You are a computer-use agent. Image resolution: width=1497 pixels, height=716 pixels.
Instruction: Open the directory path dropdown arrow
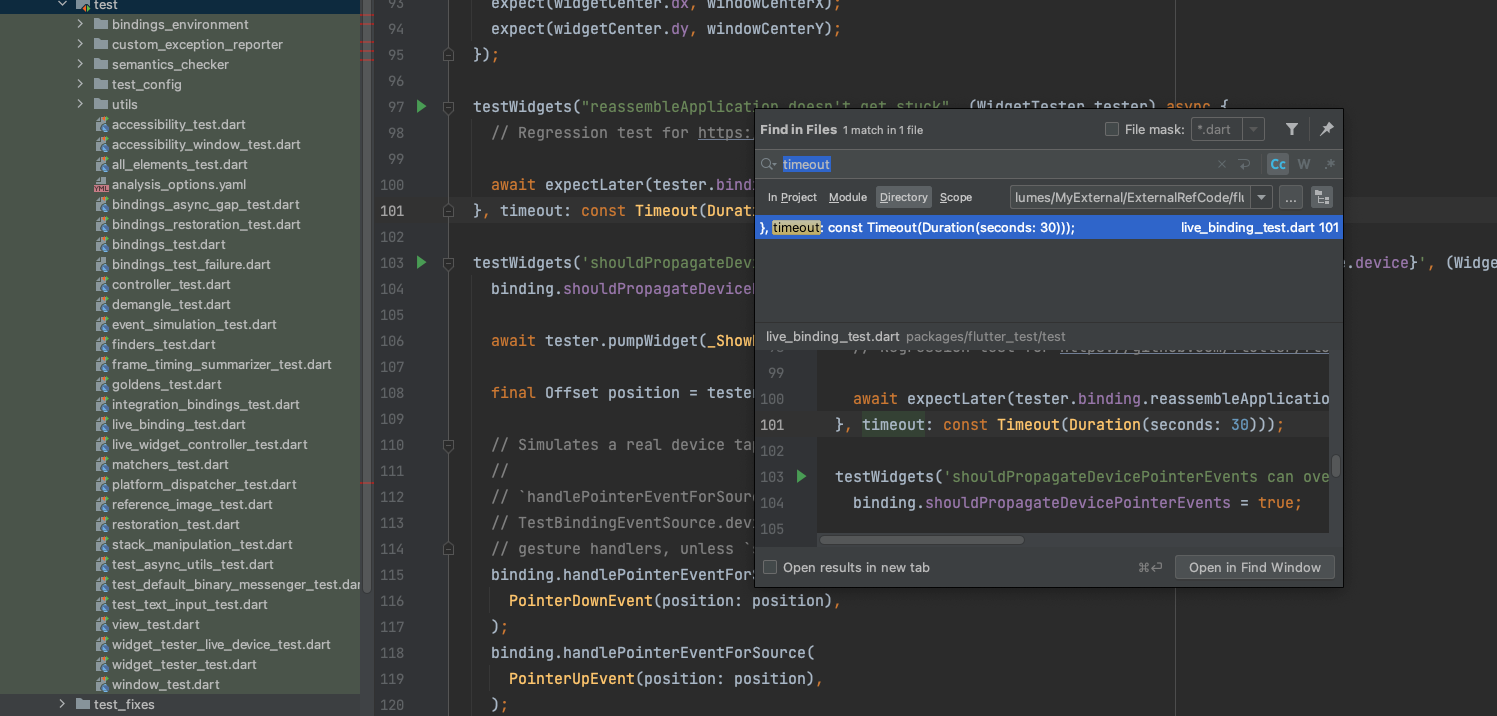pyautogui.click(x=1262, y=197)
